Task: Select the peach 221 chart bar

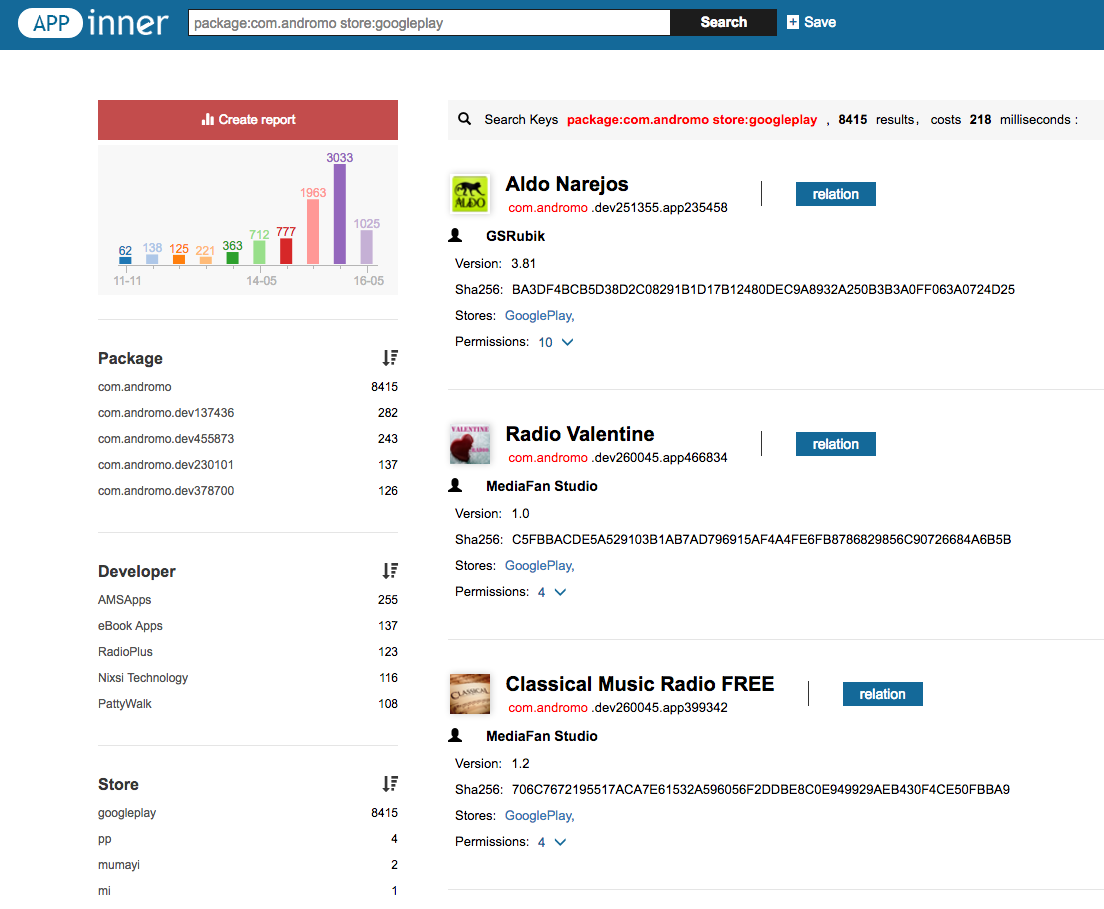Action: [x=206, y=261]
